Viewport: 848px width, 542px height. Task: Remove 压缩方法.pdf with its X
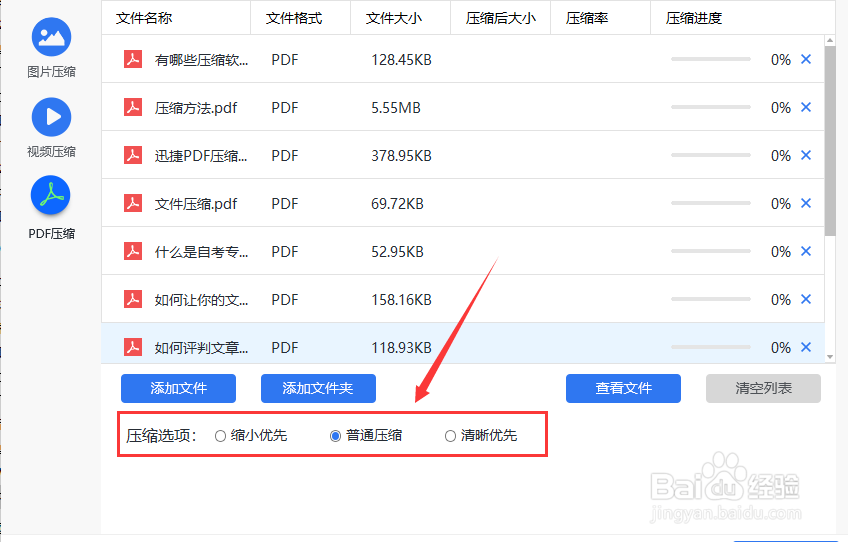(806, 107)
